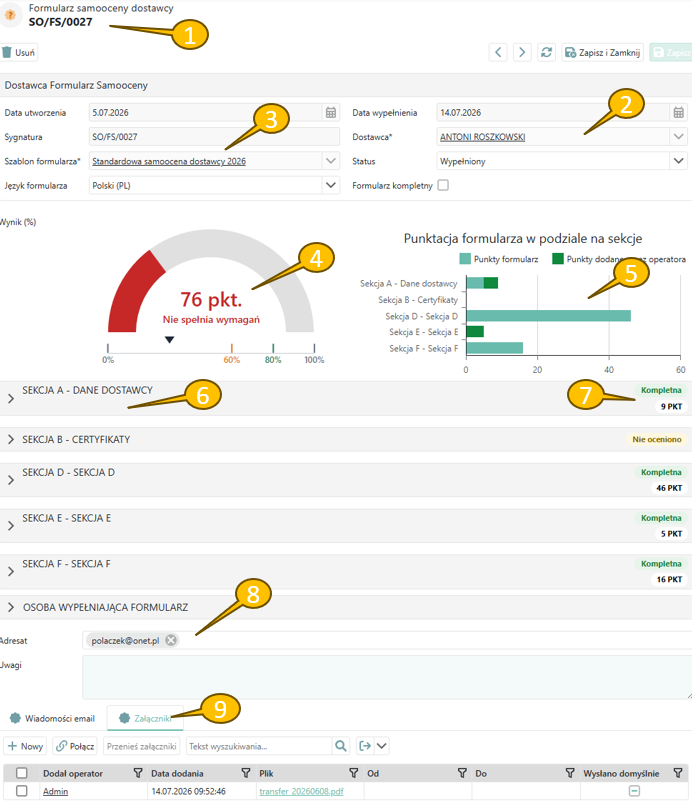Screen dimensions: 692x812
Task: Switch to Załączniki tab
Action: click(146, 718)
